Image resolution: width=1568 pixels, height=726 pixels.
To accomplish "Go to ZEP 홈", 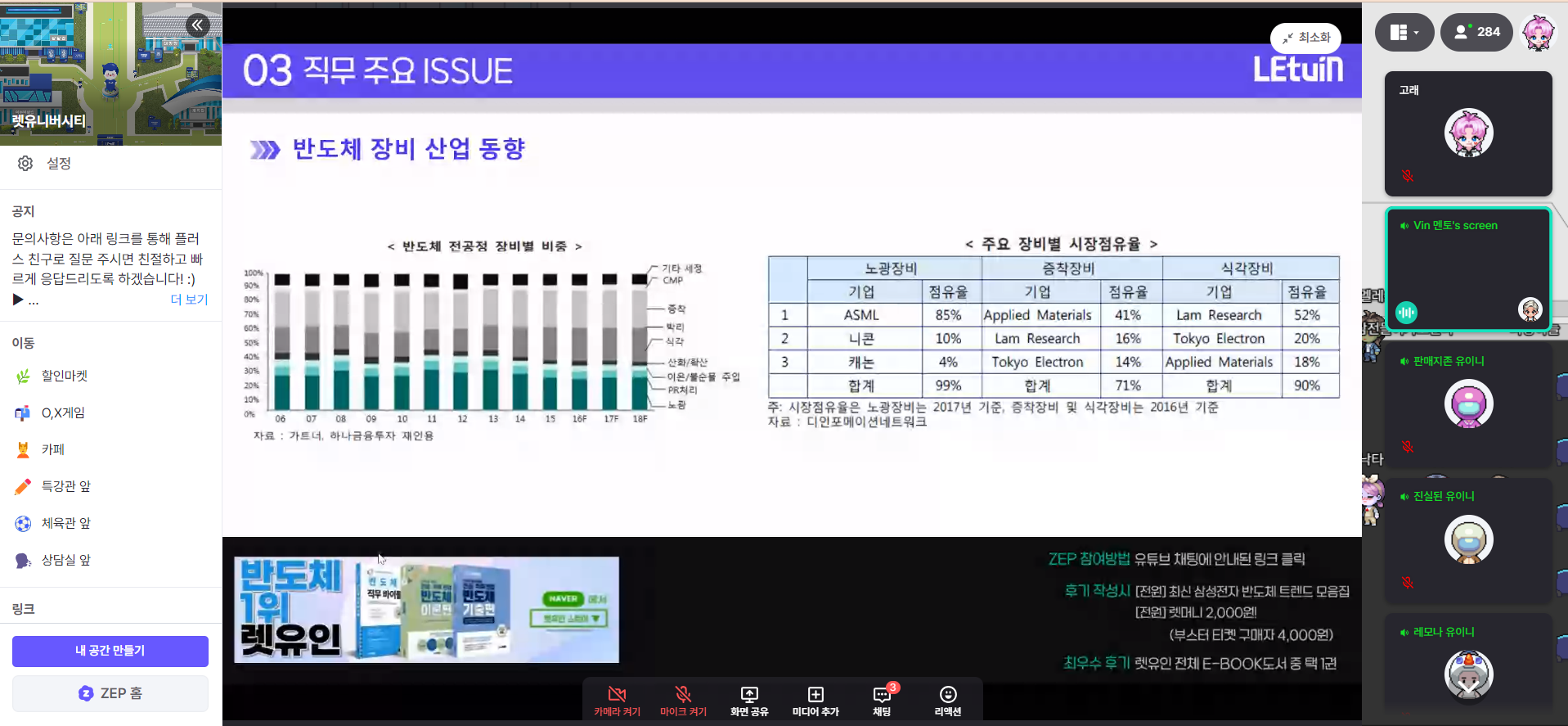I will (110, 693).
